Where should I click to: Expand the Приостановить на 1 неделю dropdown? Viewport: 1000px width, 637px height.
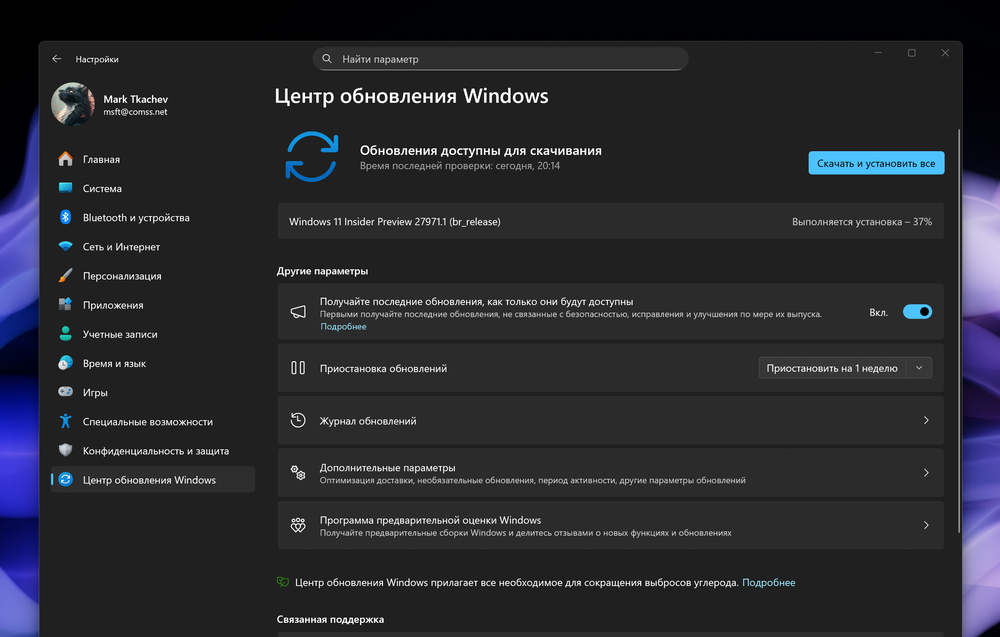(x=918, y=367)
